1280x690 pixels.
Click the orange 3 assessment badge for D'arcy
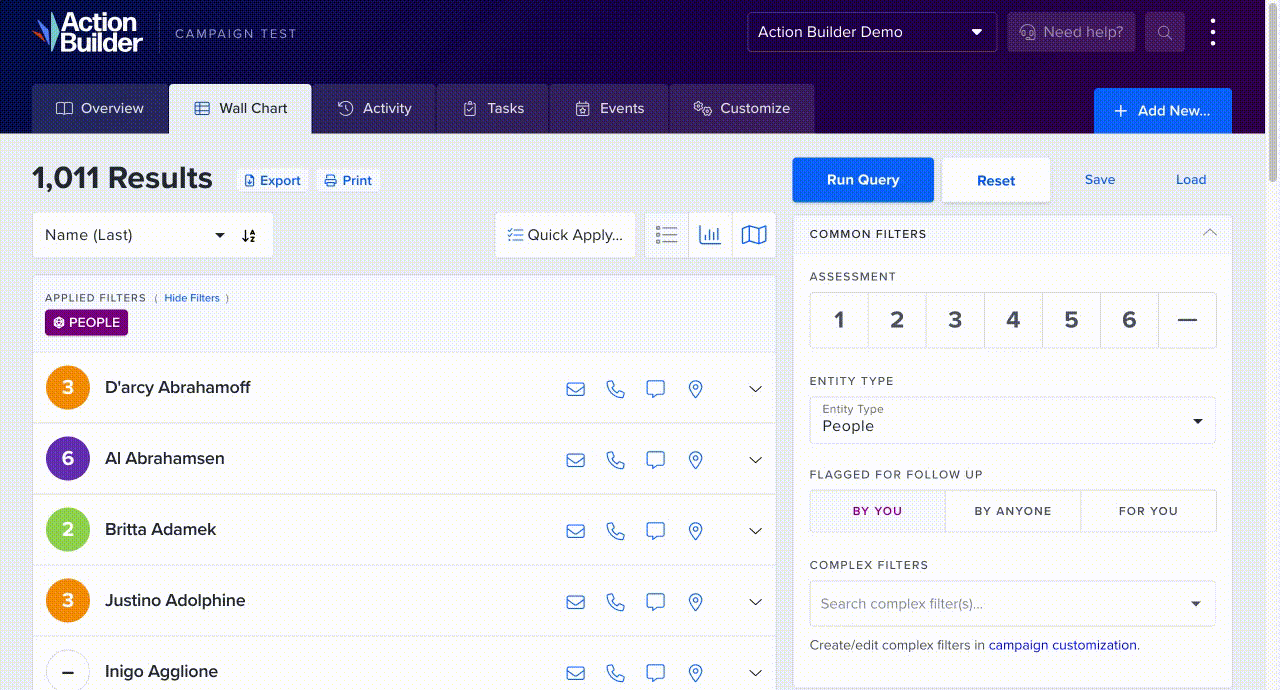(68, 388)
